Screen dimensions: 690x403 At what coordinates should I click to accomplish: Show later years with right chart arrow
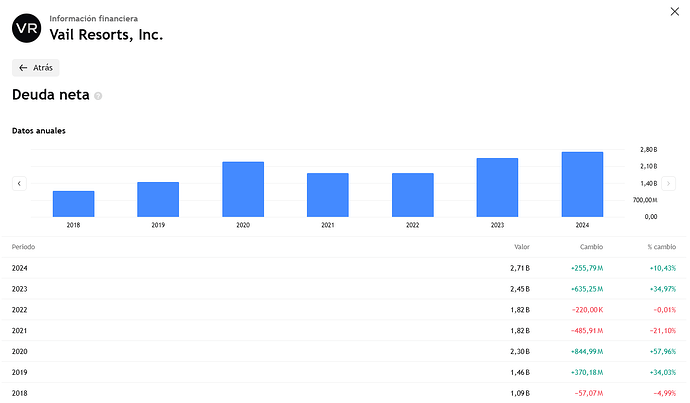tap(668, 183)
